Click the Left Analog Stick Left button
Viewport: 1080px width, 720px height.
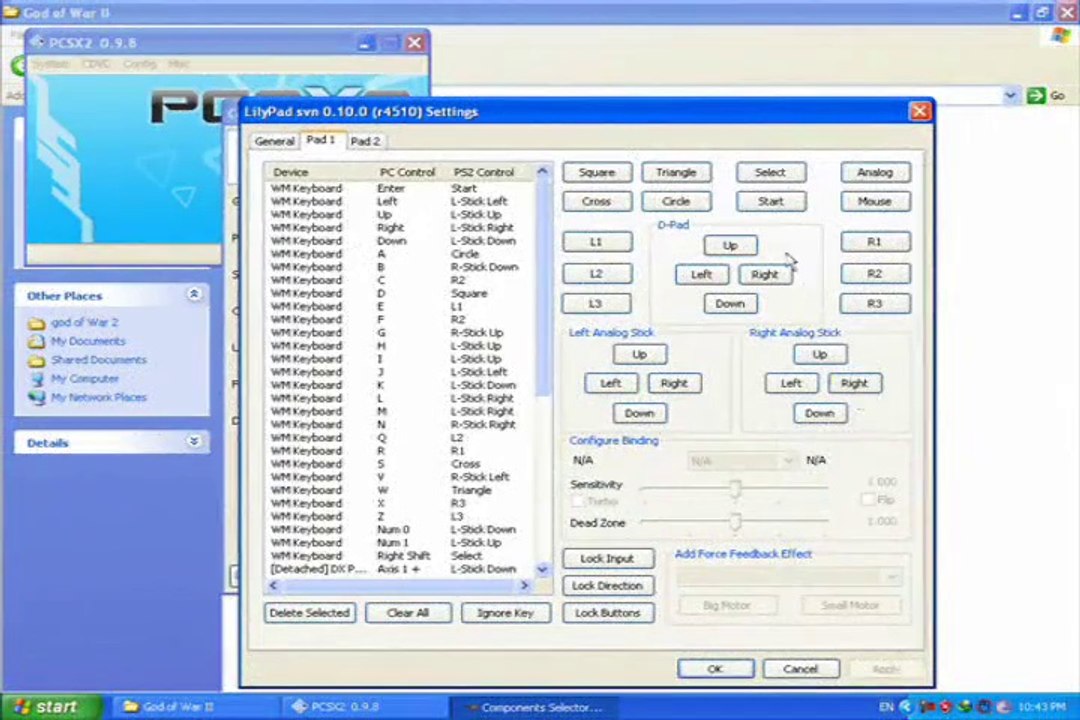click(611, 383)
